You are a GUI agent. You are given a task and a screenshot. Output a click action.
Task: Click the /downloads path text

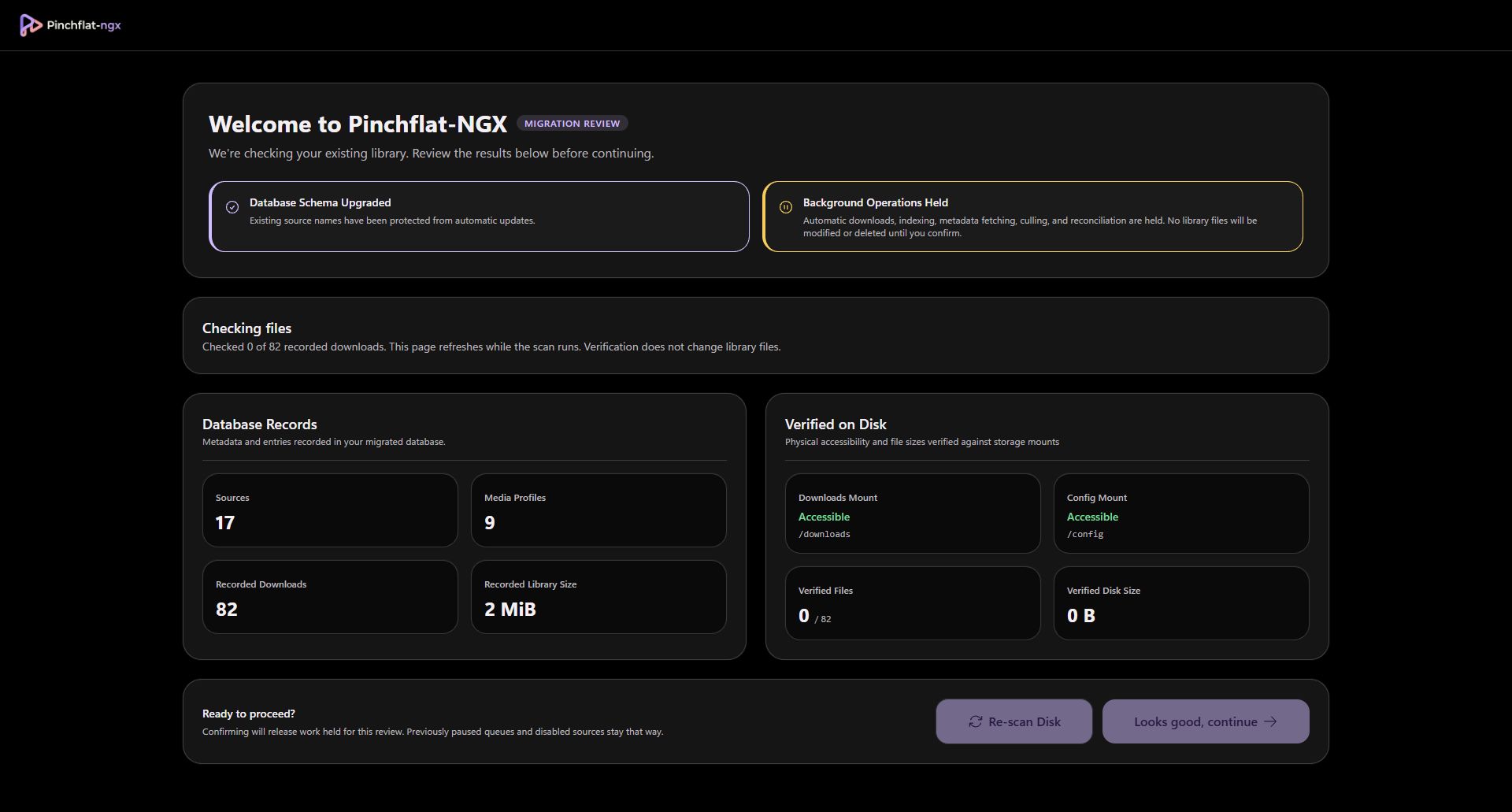pos(825,534)
